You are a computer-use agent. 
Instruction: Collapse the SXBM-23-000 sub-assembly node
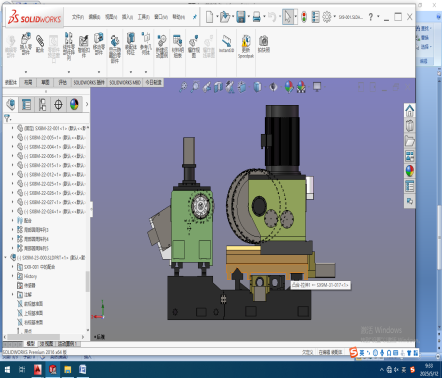coord(6,257)
